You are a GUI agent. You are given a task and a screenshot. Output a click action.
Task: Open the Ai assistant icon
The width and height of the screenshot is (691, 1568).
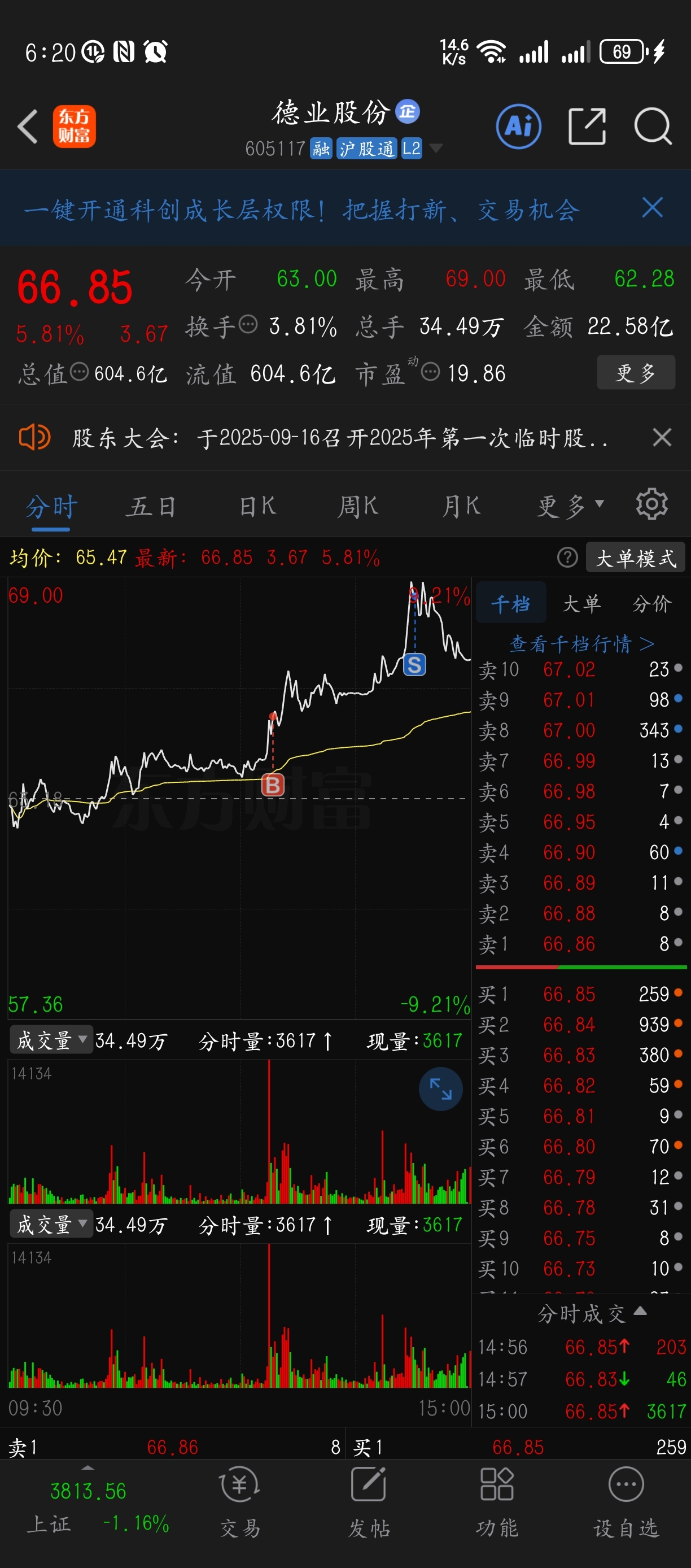519,127
